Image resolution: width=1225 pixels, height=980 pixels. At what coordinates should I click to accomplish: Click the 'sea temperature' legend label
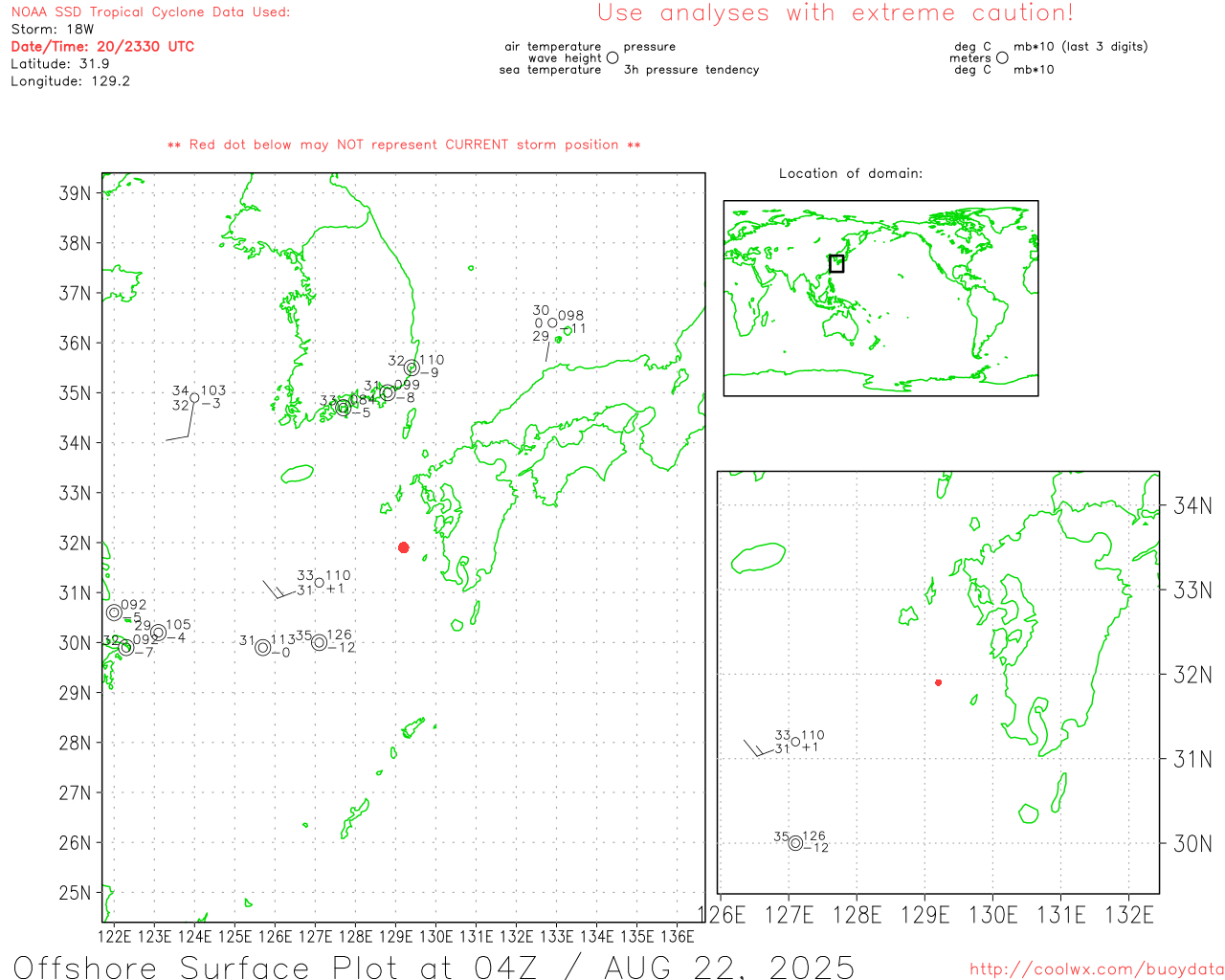(x=550, y=70)
